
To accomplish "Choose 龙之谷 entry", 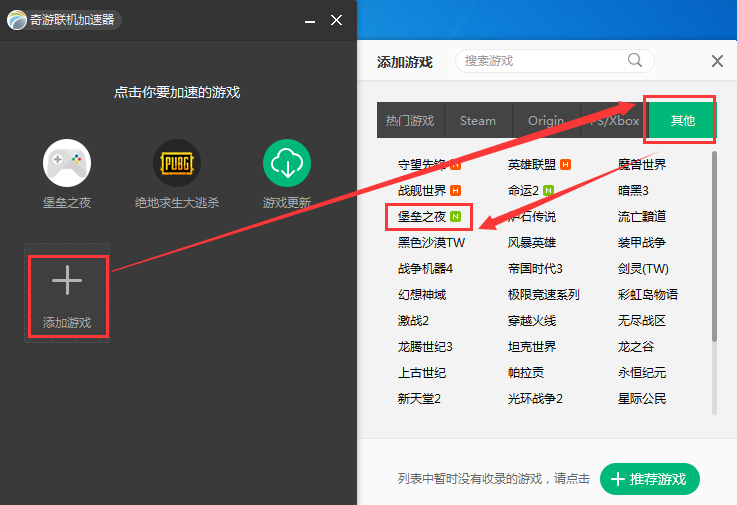I will pyautogui.click(x=636, y=347).
